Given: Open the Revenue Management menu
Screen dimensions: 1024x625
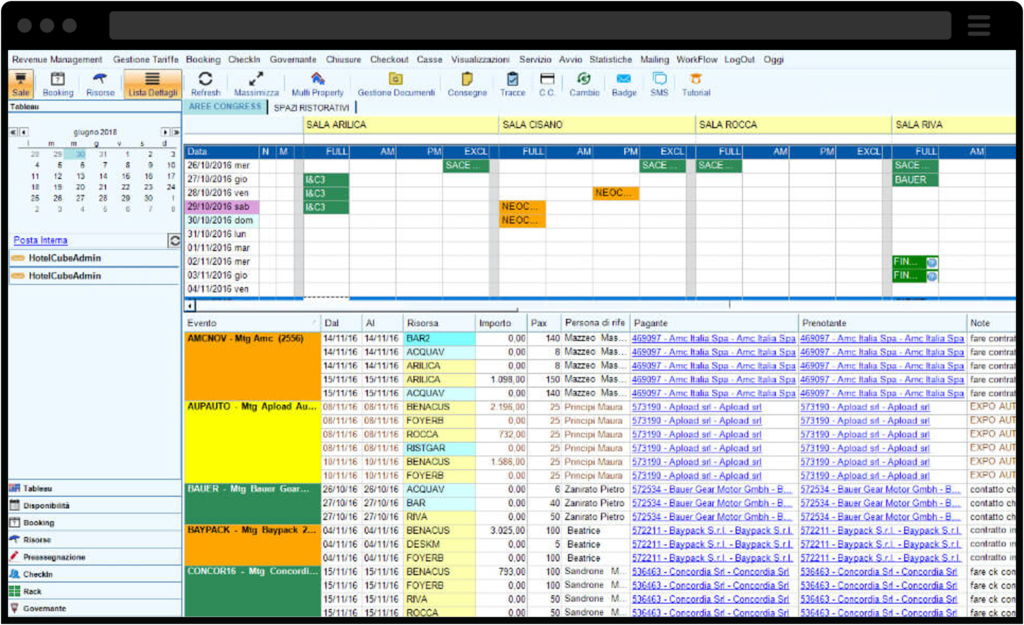Looking at the screenshot, I should 57,59.
